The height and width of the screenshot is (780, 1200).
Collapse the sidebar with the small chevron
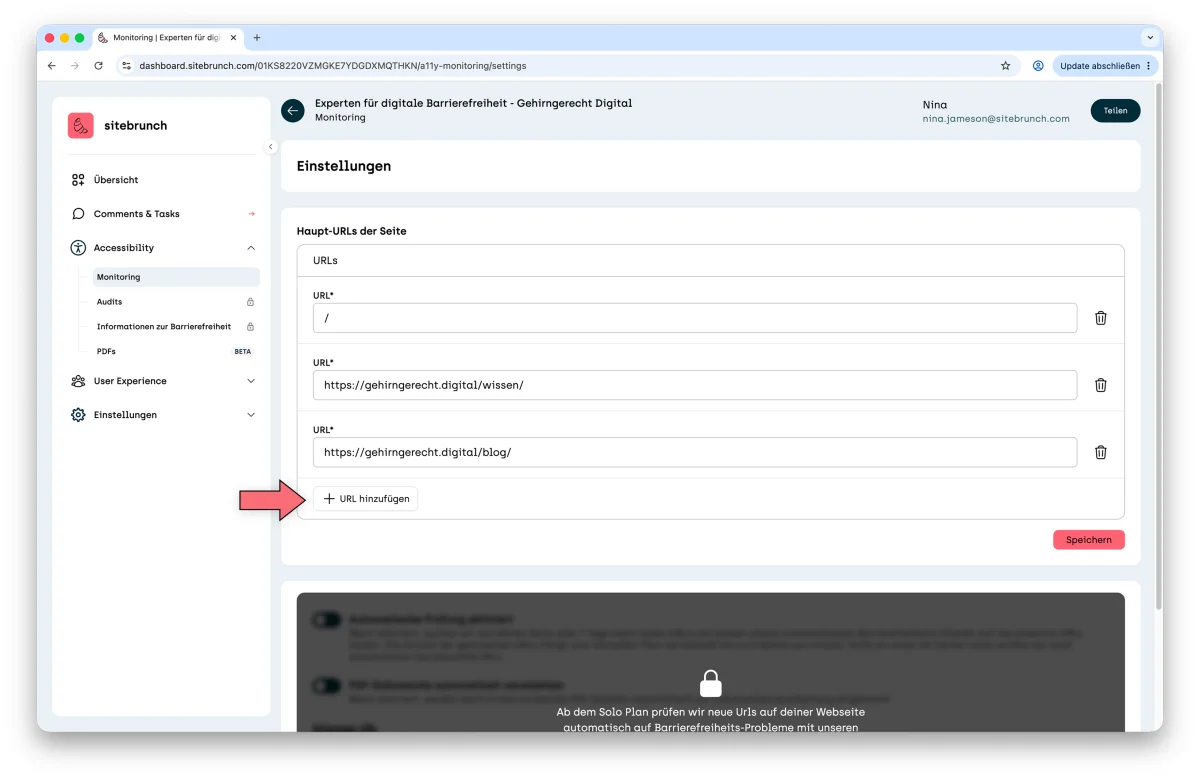270,147
